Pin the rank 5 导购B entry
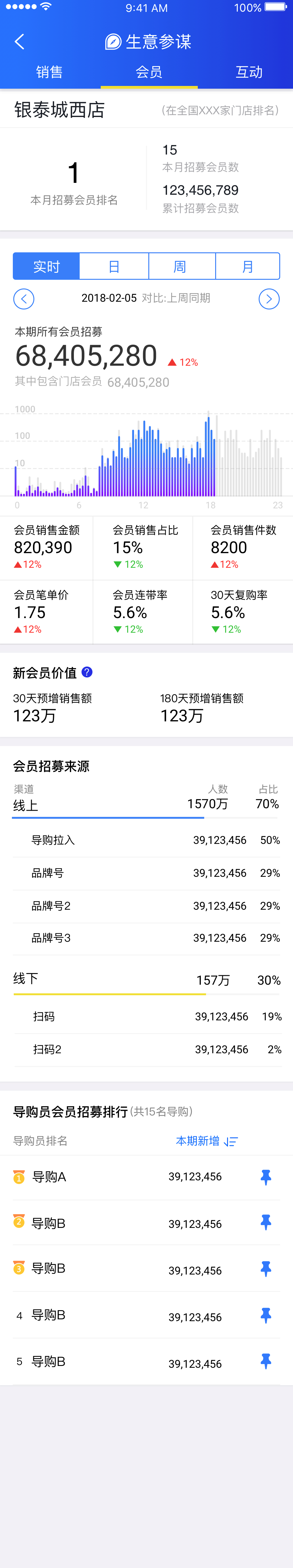The image size is (293, 1568). pyautogui.click(x=266, y=1361)
